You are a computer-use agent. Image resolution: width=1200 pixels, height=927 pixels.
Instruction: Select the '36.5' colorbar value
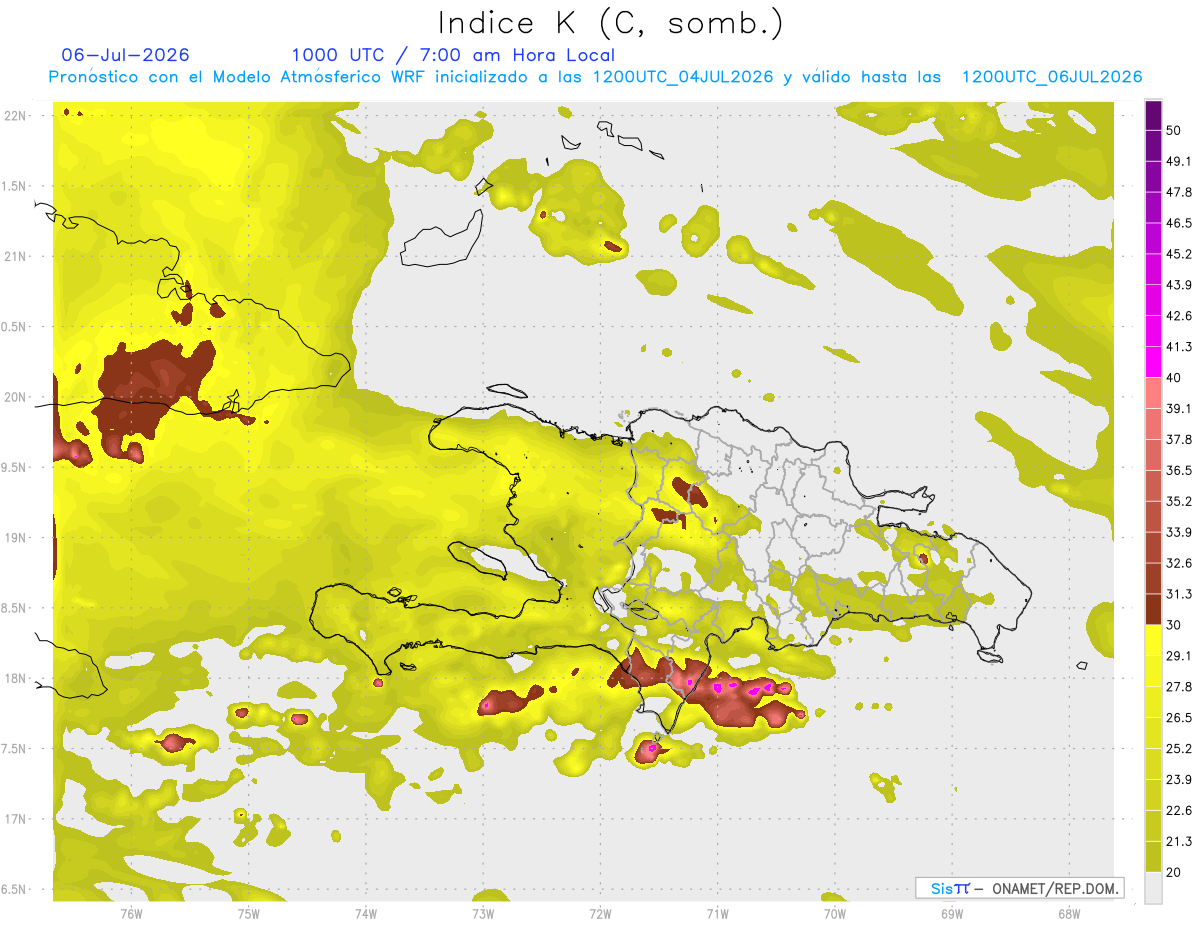[1179, 470]
